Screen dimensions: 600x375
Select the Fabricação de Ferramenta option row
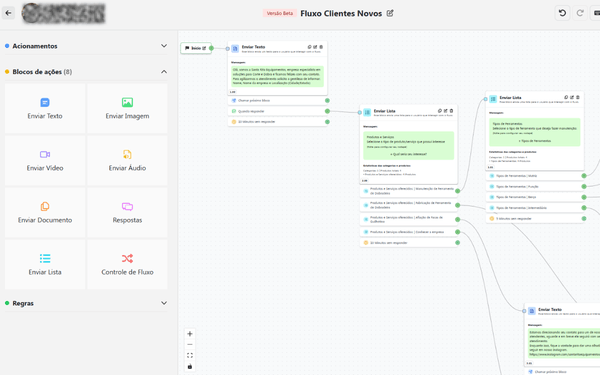(x=409, y=205)
